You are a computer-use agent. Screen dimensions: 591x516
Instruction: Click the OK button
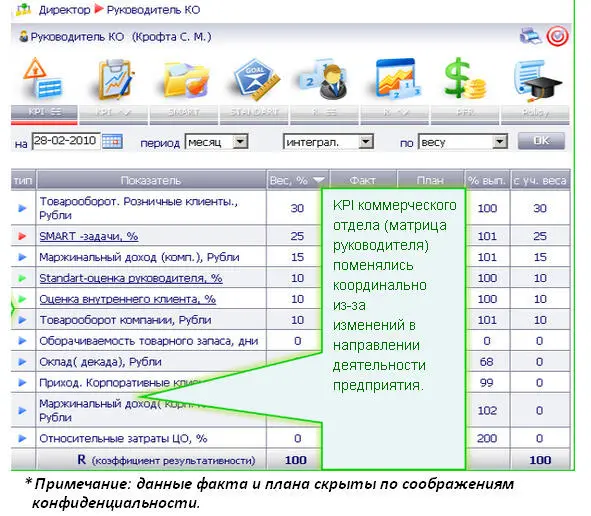click(541, 141)
